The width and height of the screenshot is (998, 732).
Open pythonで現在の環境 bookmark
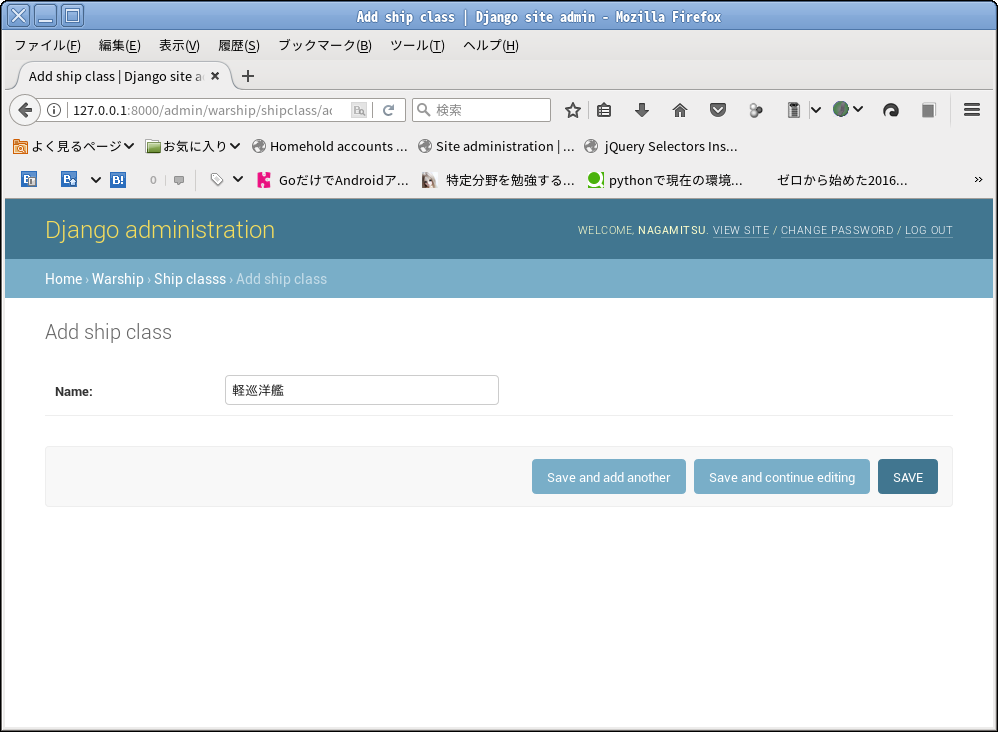[665, 180]
